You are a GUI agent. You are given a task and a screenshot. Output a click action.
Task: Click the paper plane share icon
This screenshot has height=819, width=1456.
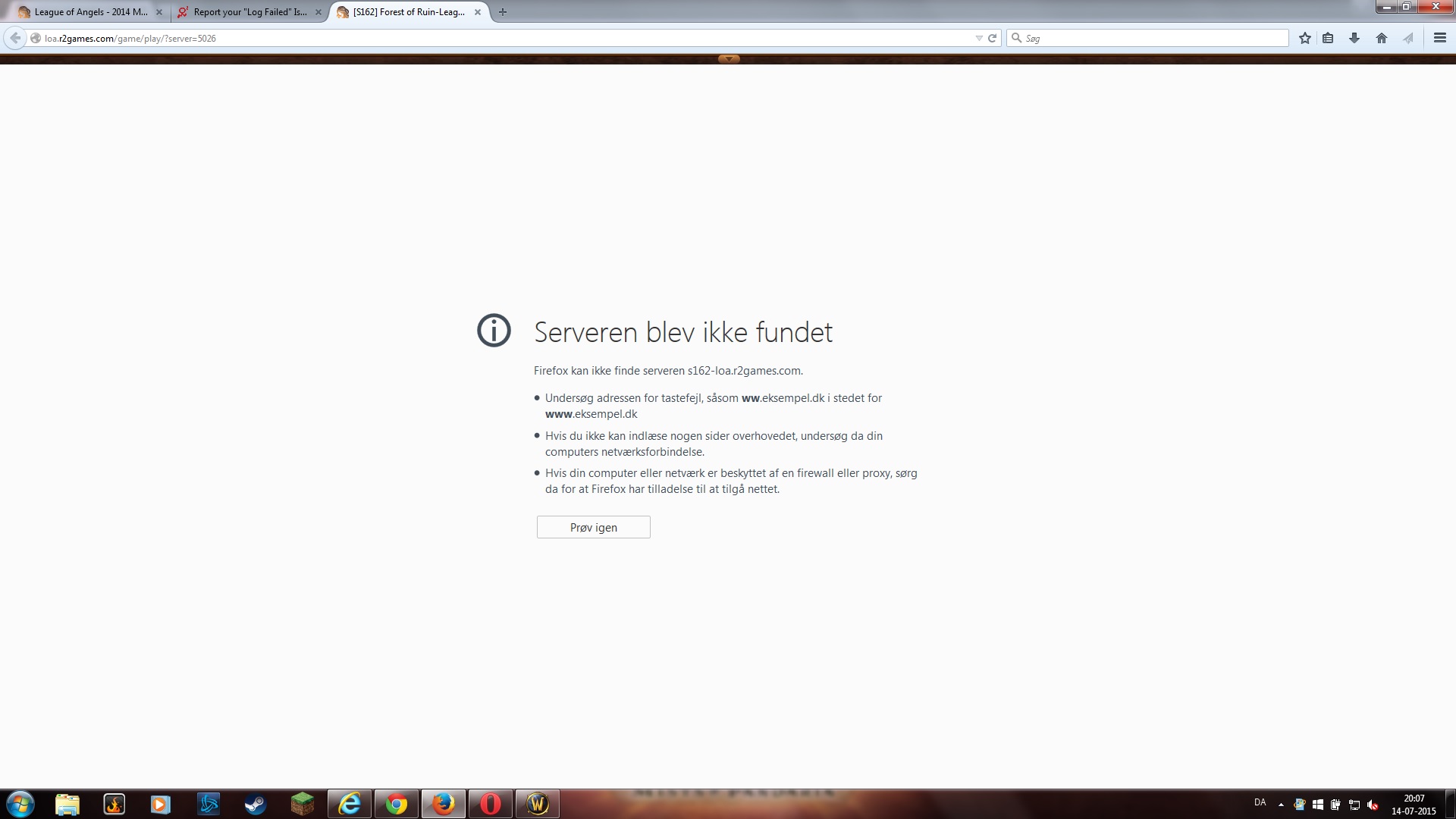1408,38
